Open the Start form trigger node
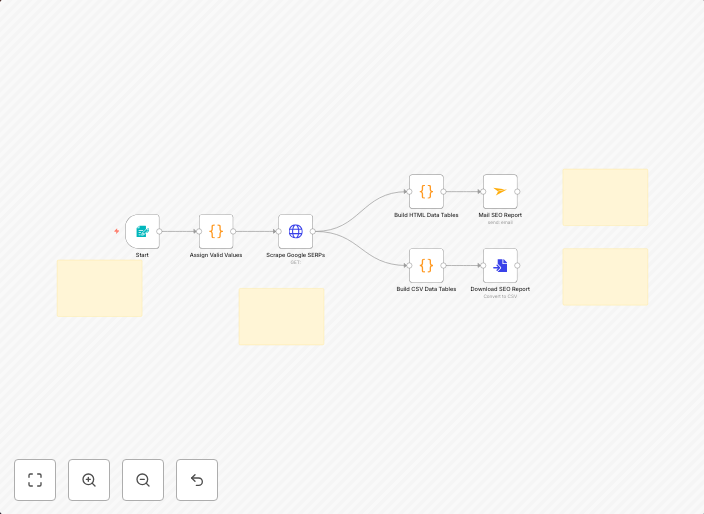Image resolution: width=704 pixels, height=514 pixels. point(142,231)
